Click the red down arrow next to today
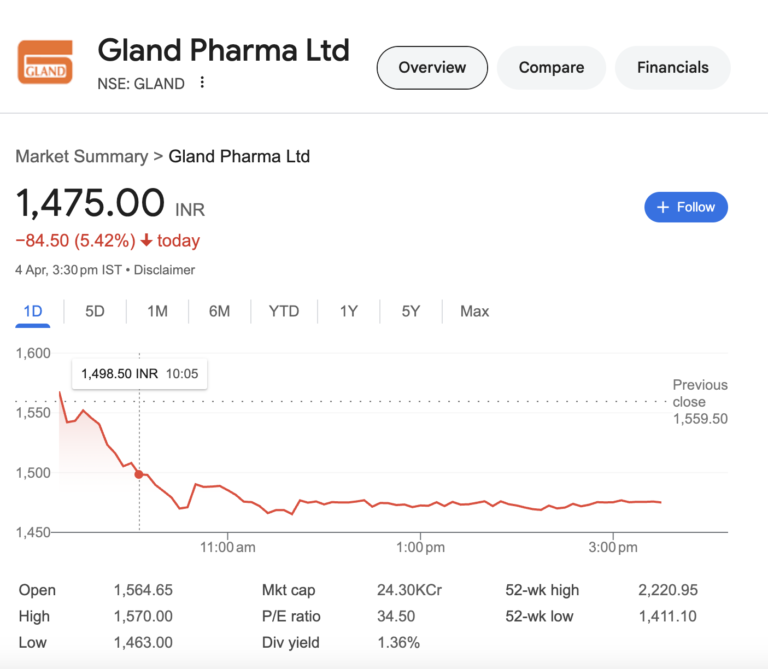Viewport: 768px width, 669px height. tap(146, 241)
